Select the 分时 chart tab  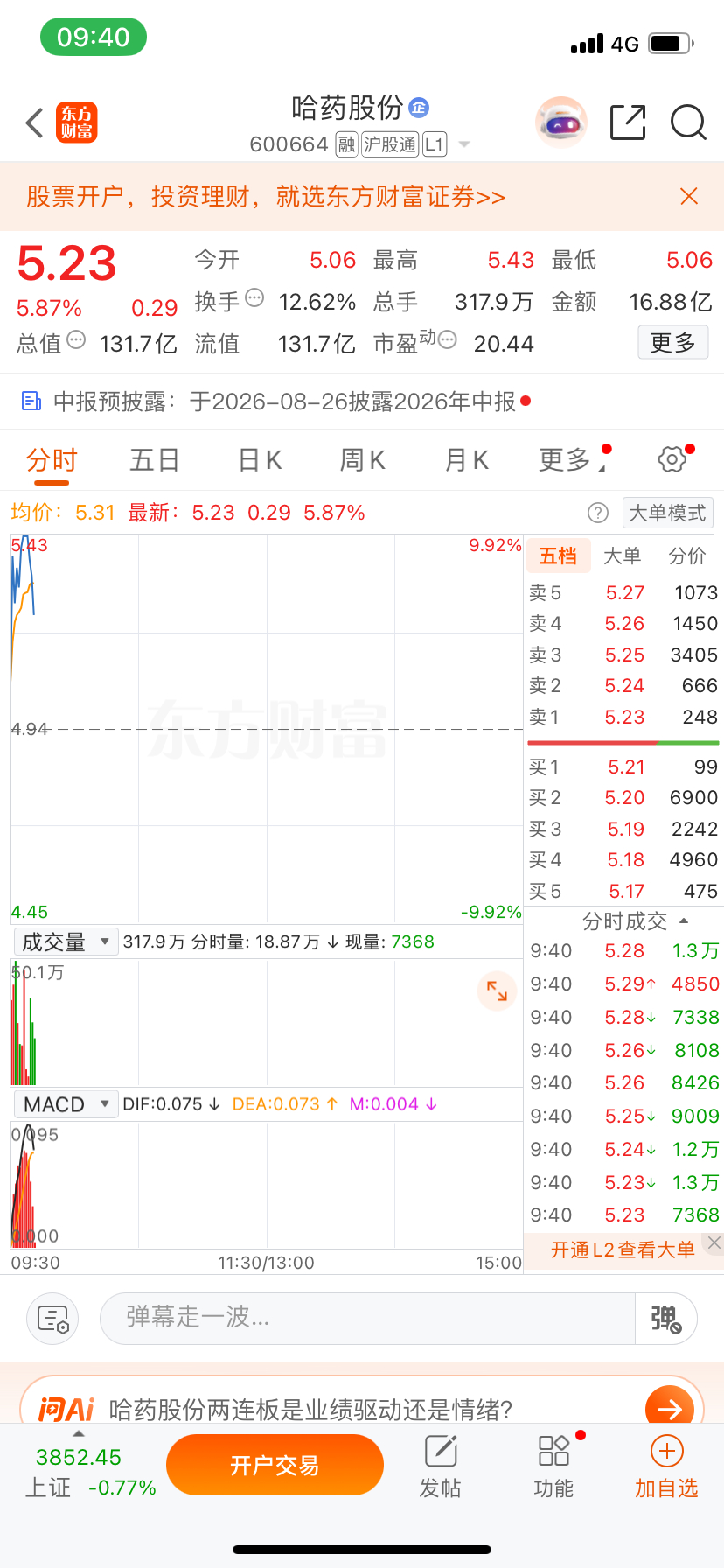[x=52, y=460]
